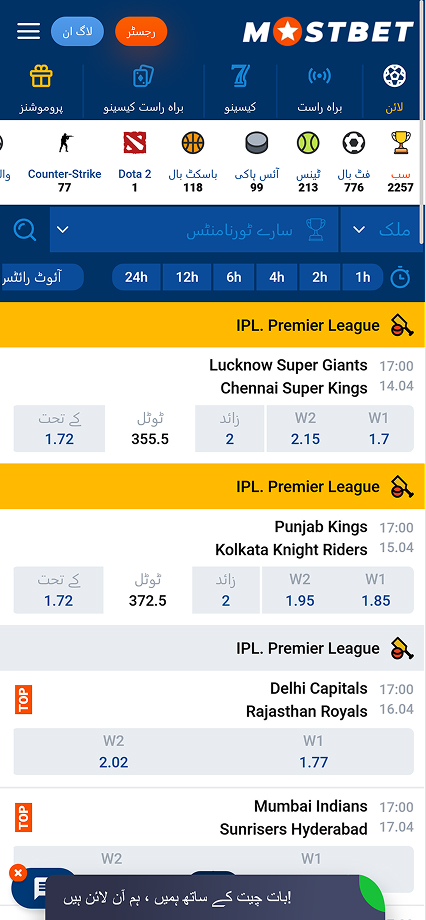Open the hamburger menu icon

point(28,32)
